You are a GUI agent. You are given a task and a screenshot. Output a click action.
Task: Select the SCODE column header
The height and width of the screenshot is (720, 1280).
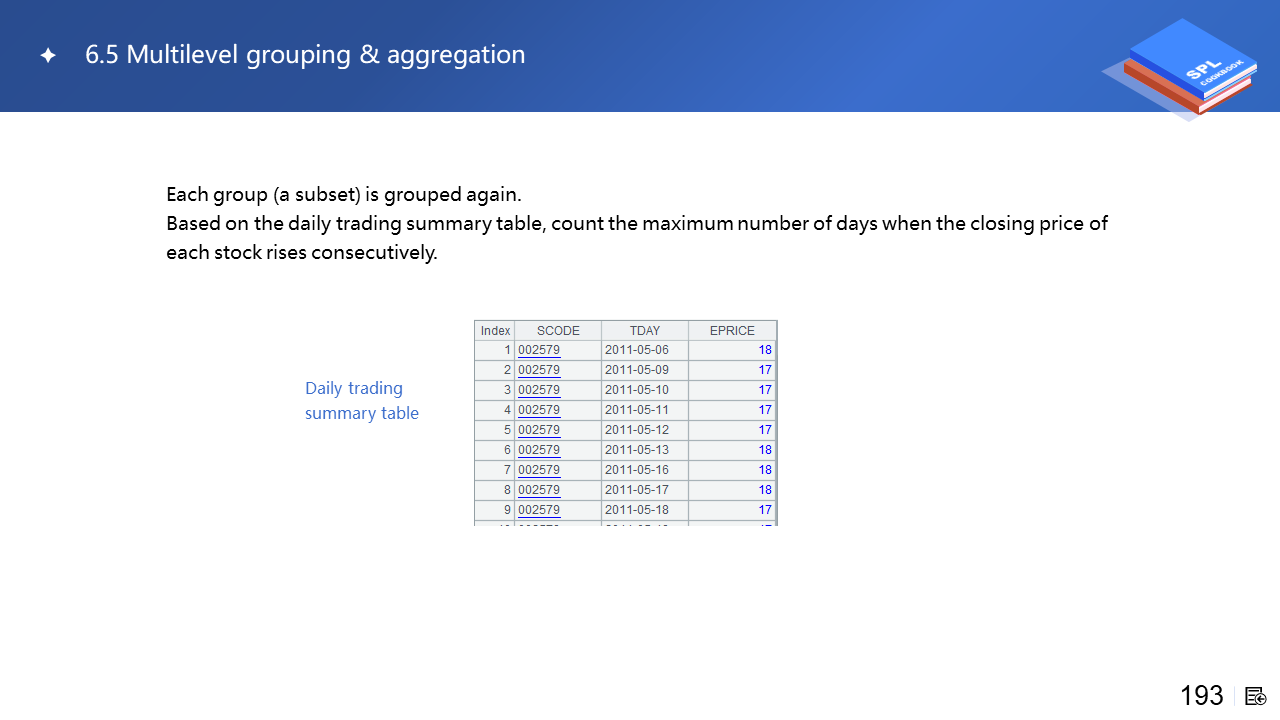[x=558, y=331]
